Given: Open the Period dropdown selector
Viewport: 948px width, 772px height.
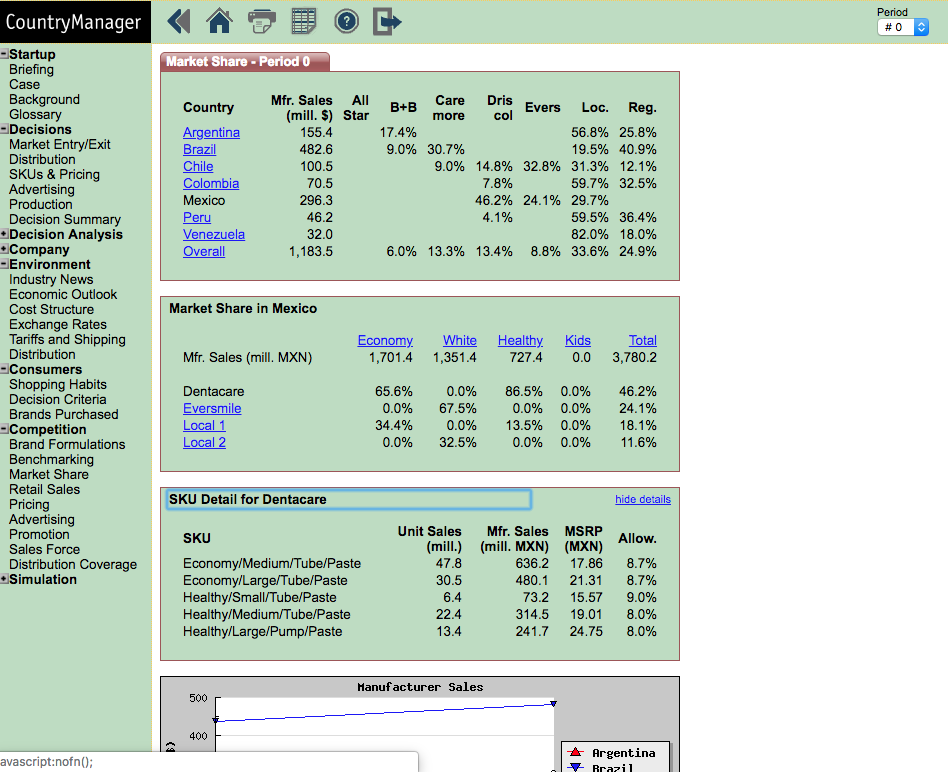Looking at the screenshot, I should (903, 27).
